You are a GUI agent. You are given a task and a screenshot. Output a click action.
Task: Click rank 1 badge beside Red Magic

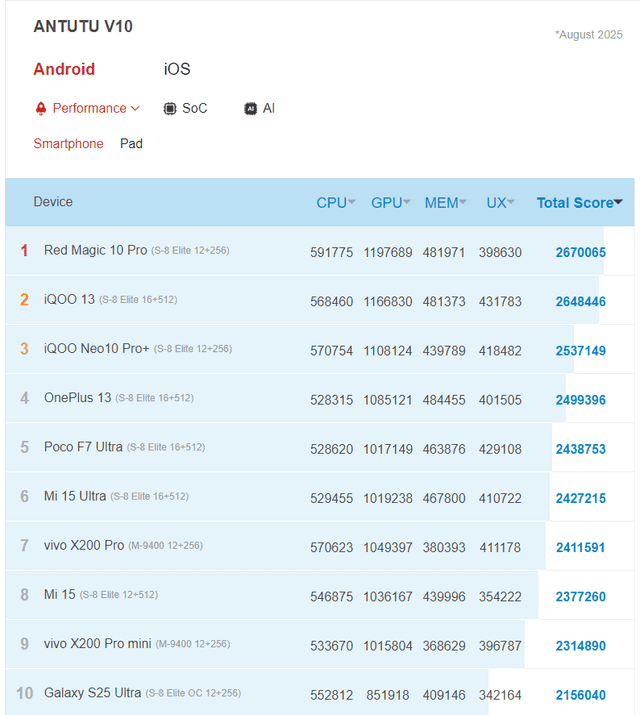coord(25,250)
